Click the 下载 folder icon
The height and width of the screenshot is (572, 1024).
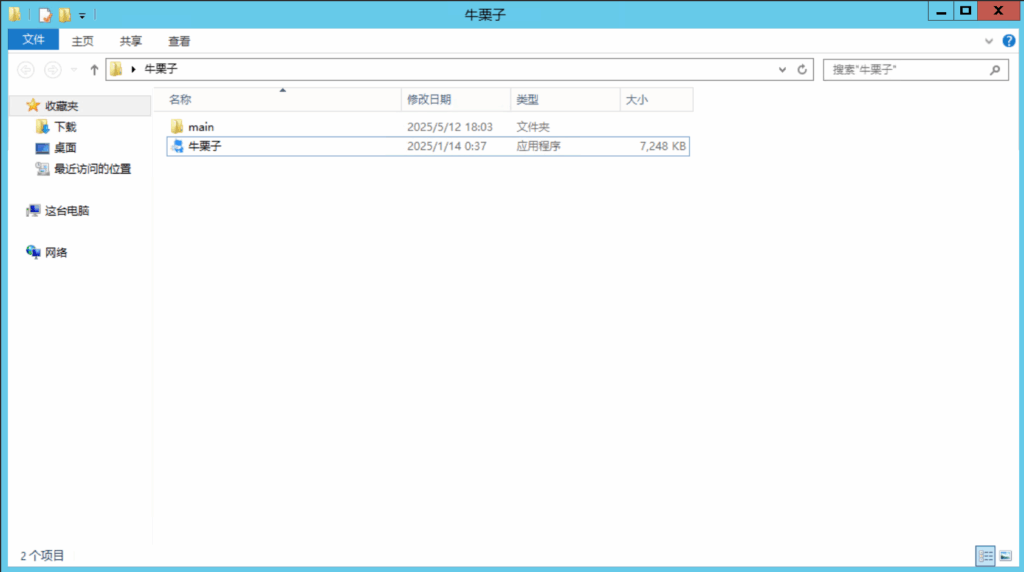42,126
